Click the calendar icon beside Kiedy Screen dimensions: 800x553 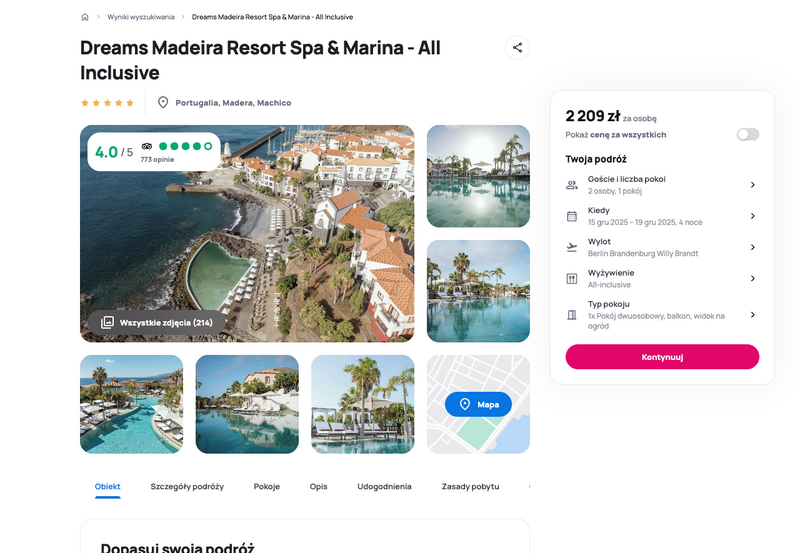tap(572, 216)
